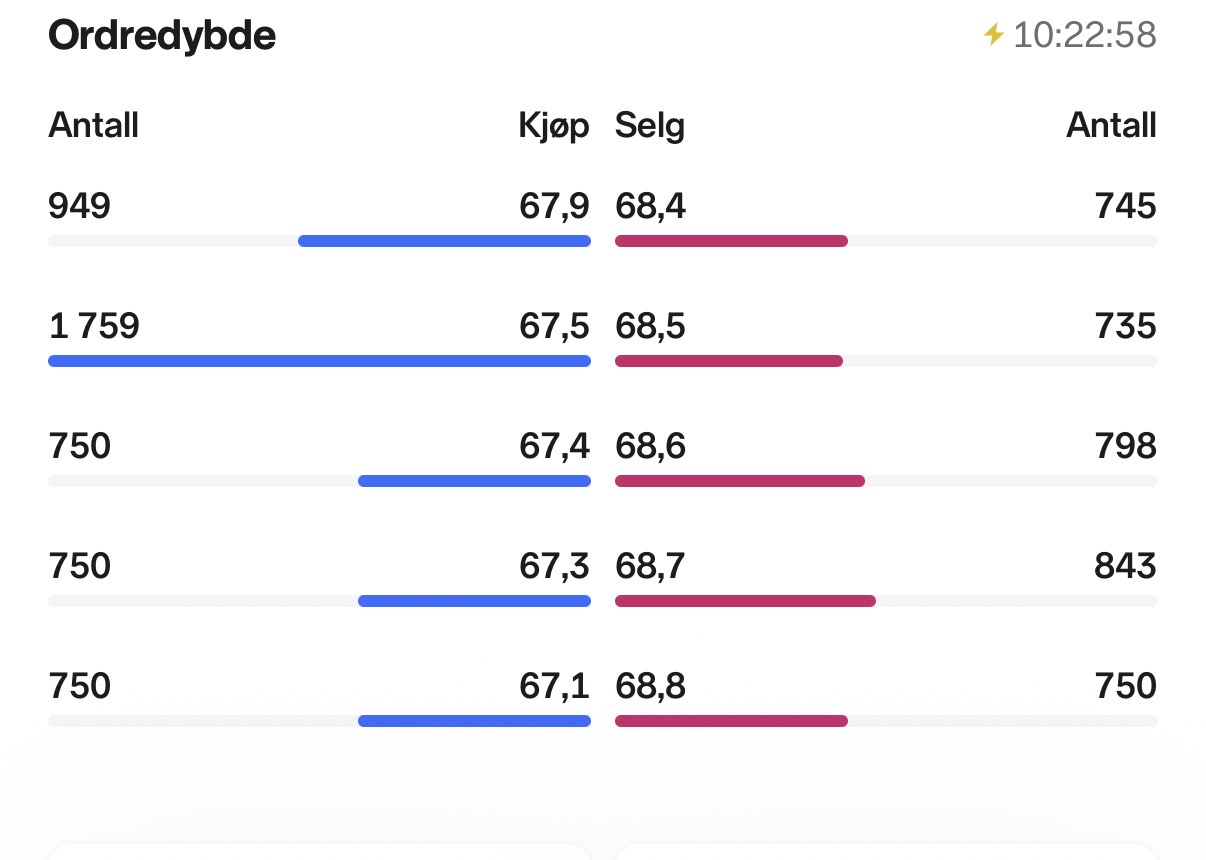
Task: Select the buy price 67,1
Action: [554, 687]
